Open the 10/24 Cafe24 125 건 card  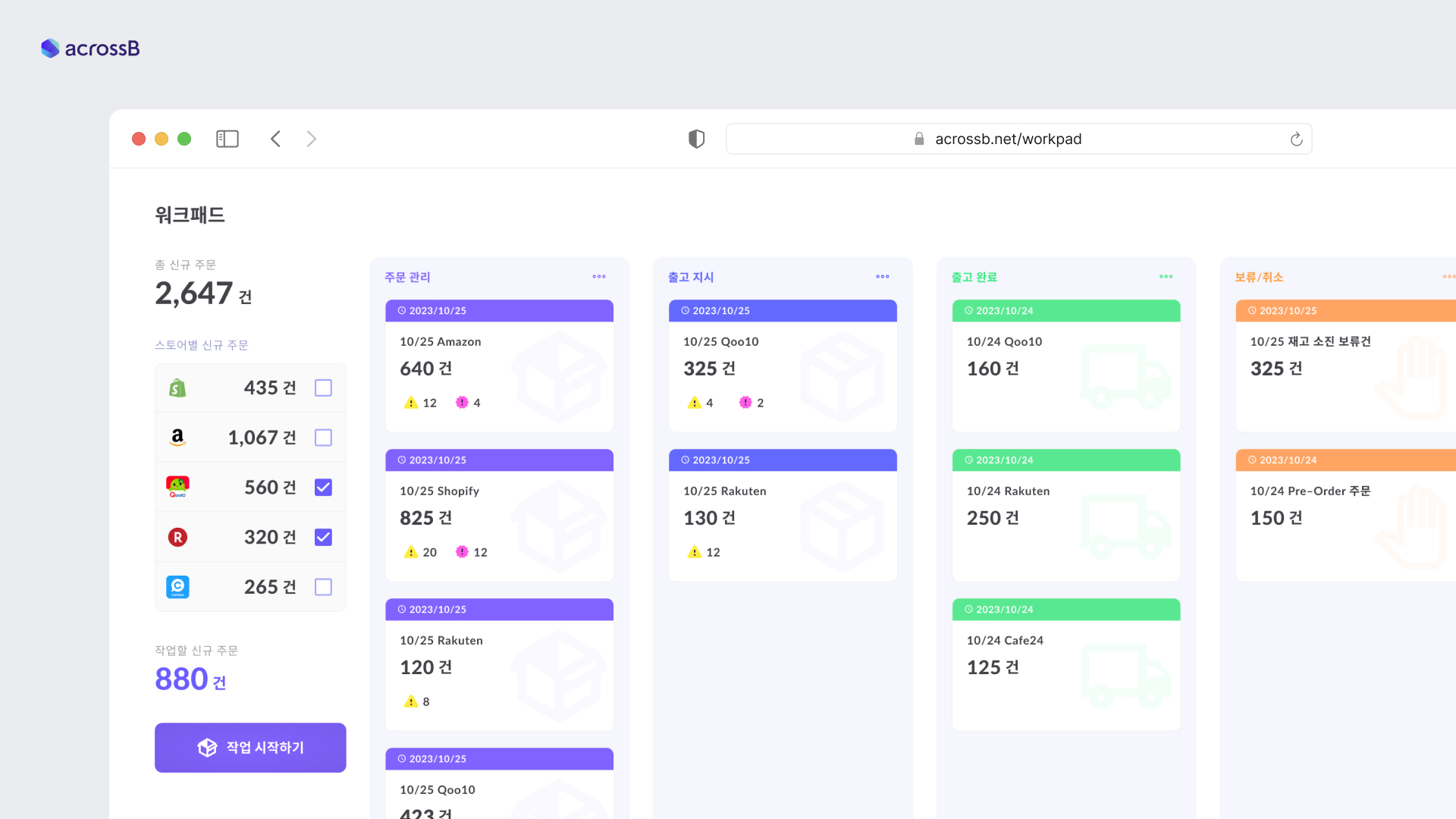(1066, 665)
